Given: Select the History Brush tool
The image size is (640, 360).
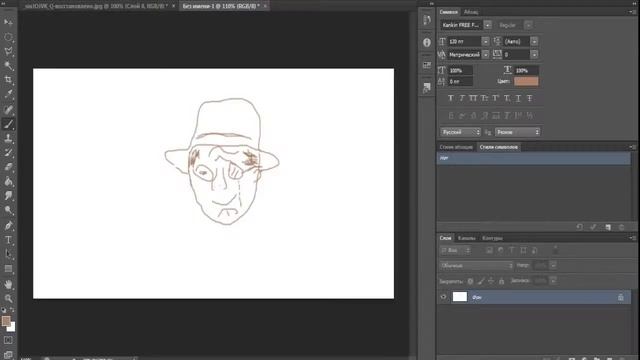Looking at the screenshot, I should pyautogui.click(x=8, y=153).
